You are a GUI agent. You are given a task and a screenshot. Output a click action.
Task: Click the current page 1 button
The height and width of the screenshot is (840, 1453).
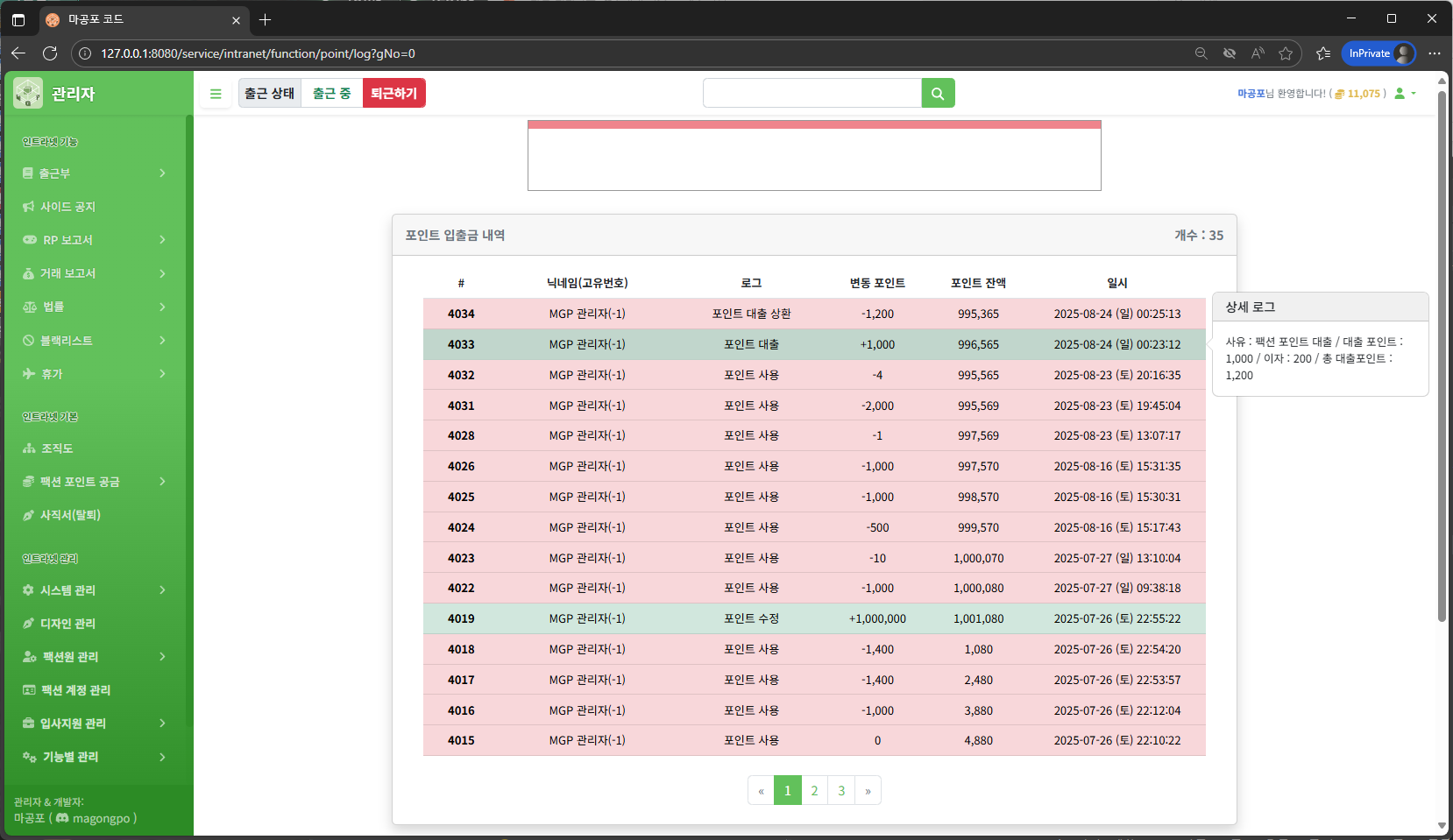click(788, 790)
